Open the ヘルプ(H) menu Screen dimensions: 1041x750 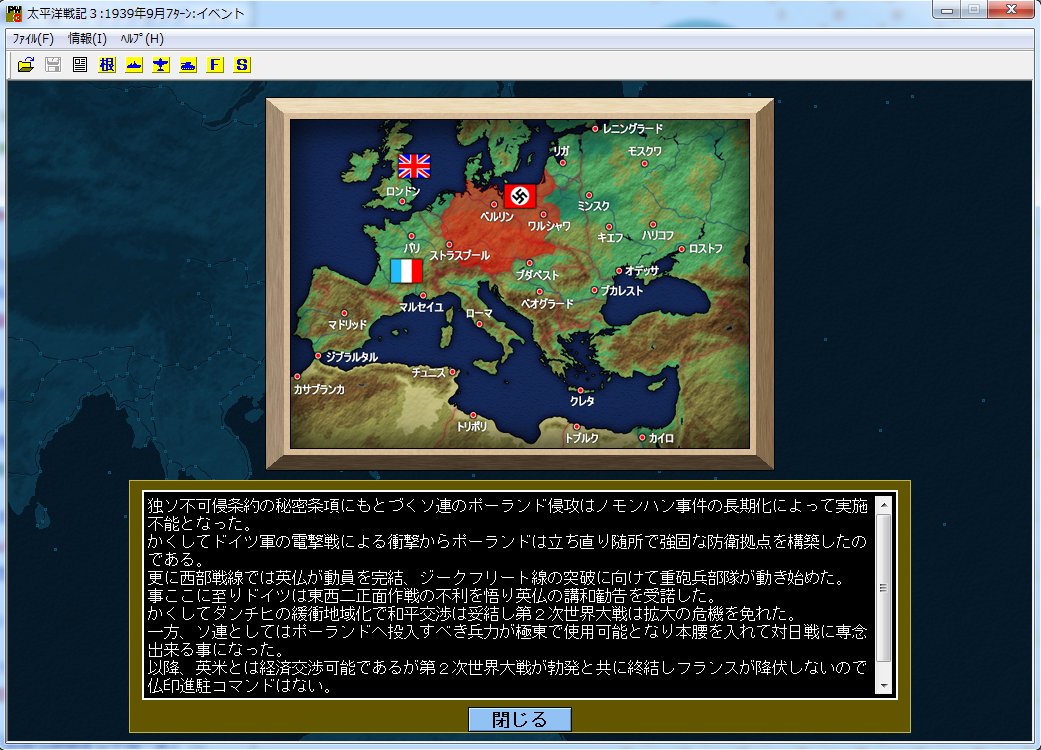click(142, 38)
